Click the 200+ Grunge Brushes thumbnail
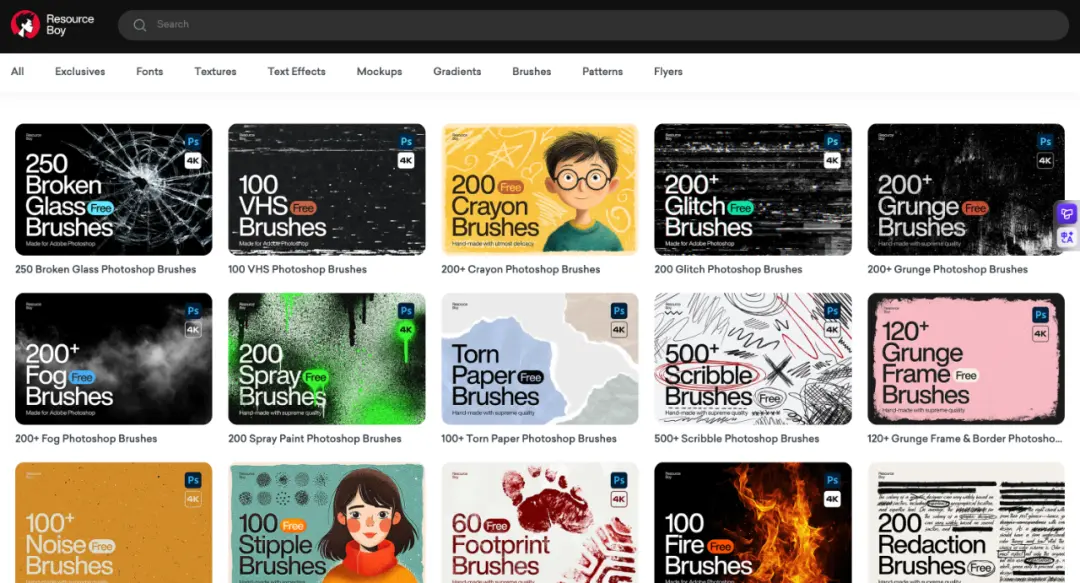Screen dimensions: 1080x583 pyautogui.click(x=966, y=190)
